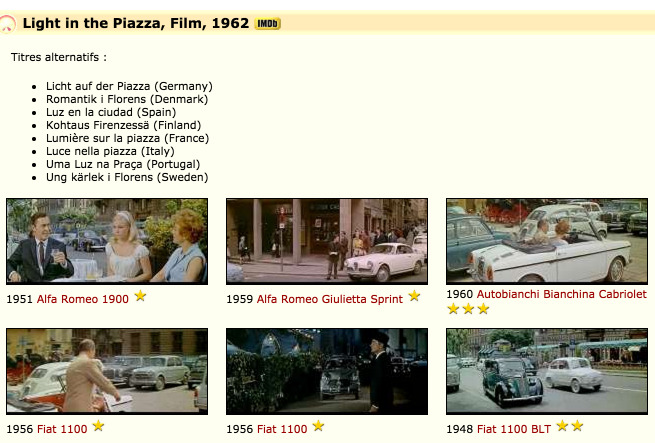Open the thumbnail of man in tan jacket

coord(107,372)
